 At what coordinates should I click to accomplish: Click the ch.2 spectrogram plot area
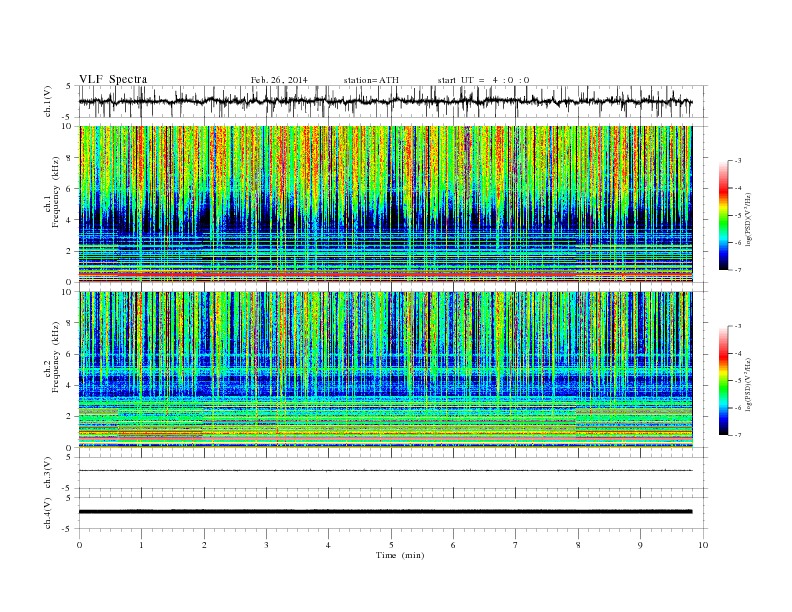385,369
